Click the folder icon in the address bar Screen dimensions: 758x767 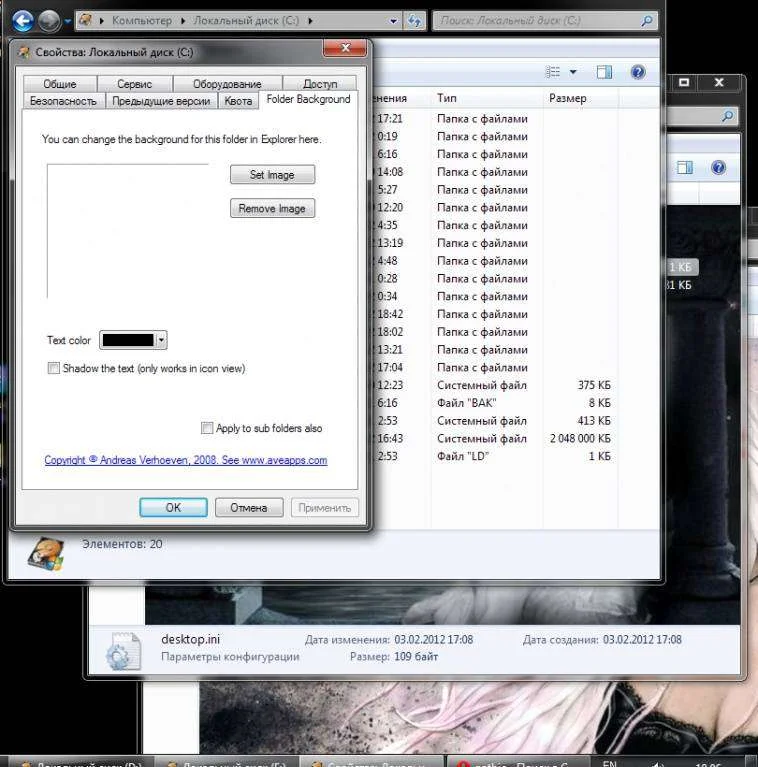click(86, 21)
